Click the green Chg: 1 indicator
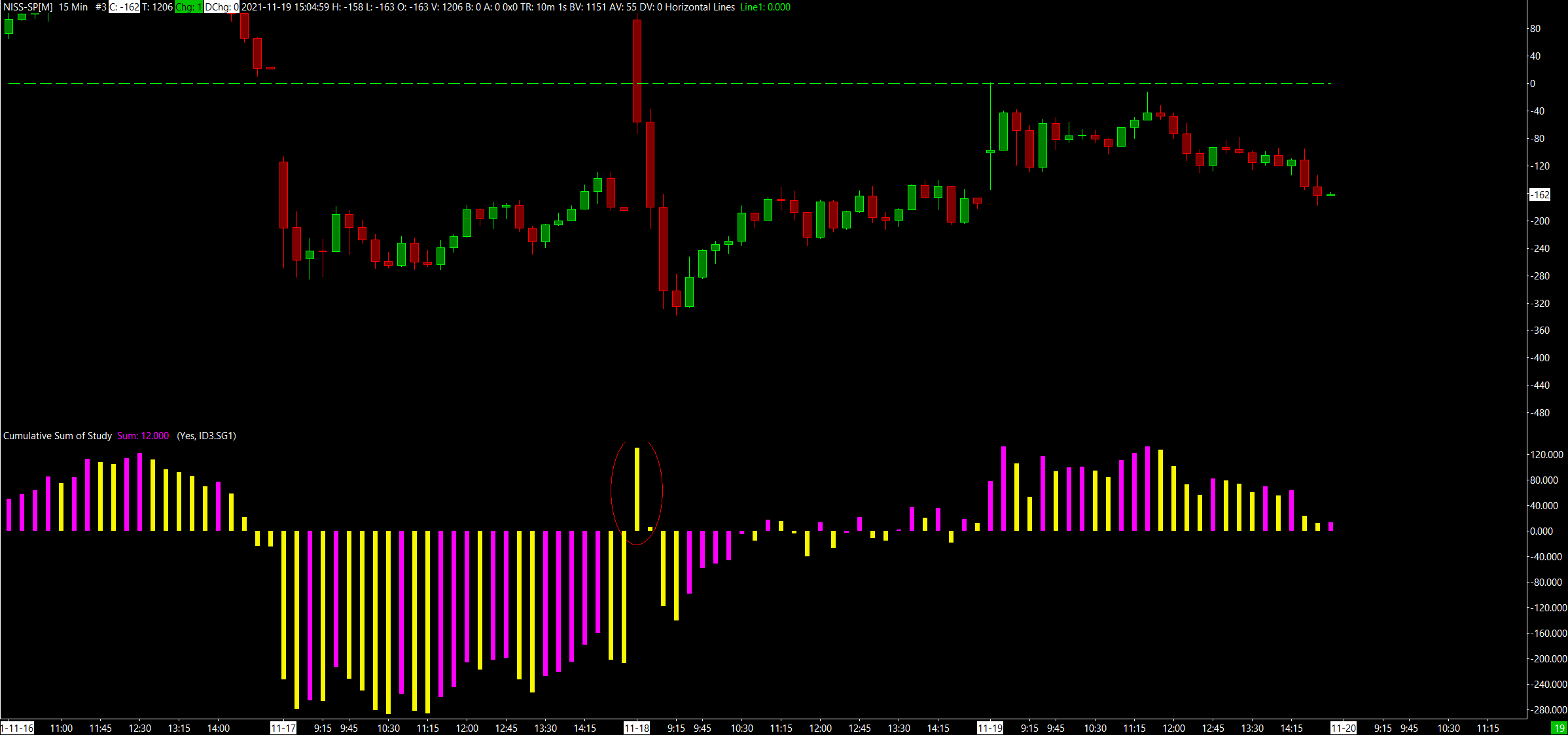The height and width of the screenshot is (735, 1568). (x=188, y=7)
